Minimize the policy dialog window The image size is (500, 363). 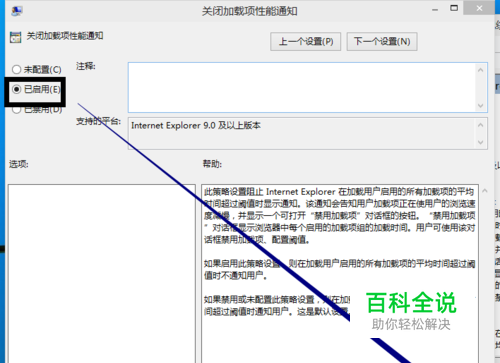435,10
